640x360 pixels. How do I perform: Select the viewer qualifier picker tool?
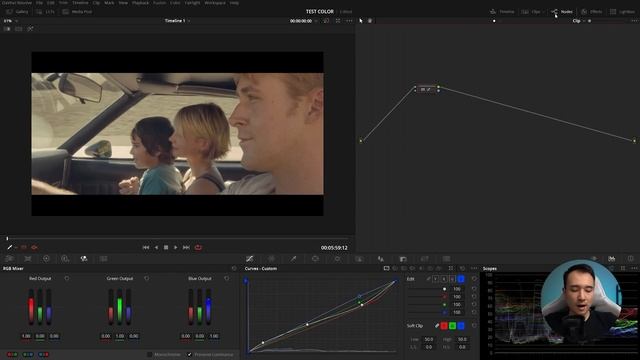[x=10, y=247]
